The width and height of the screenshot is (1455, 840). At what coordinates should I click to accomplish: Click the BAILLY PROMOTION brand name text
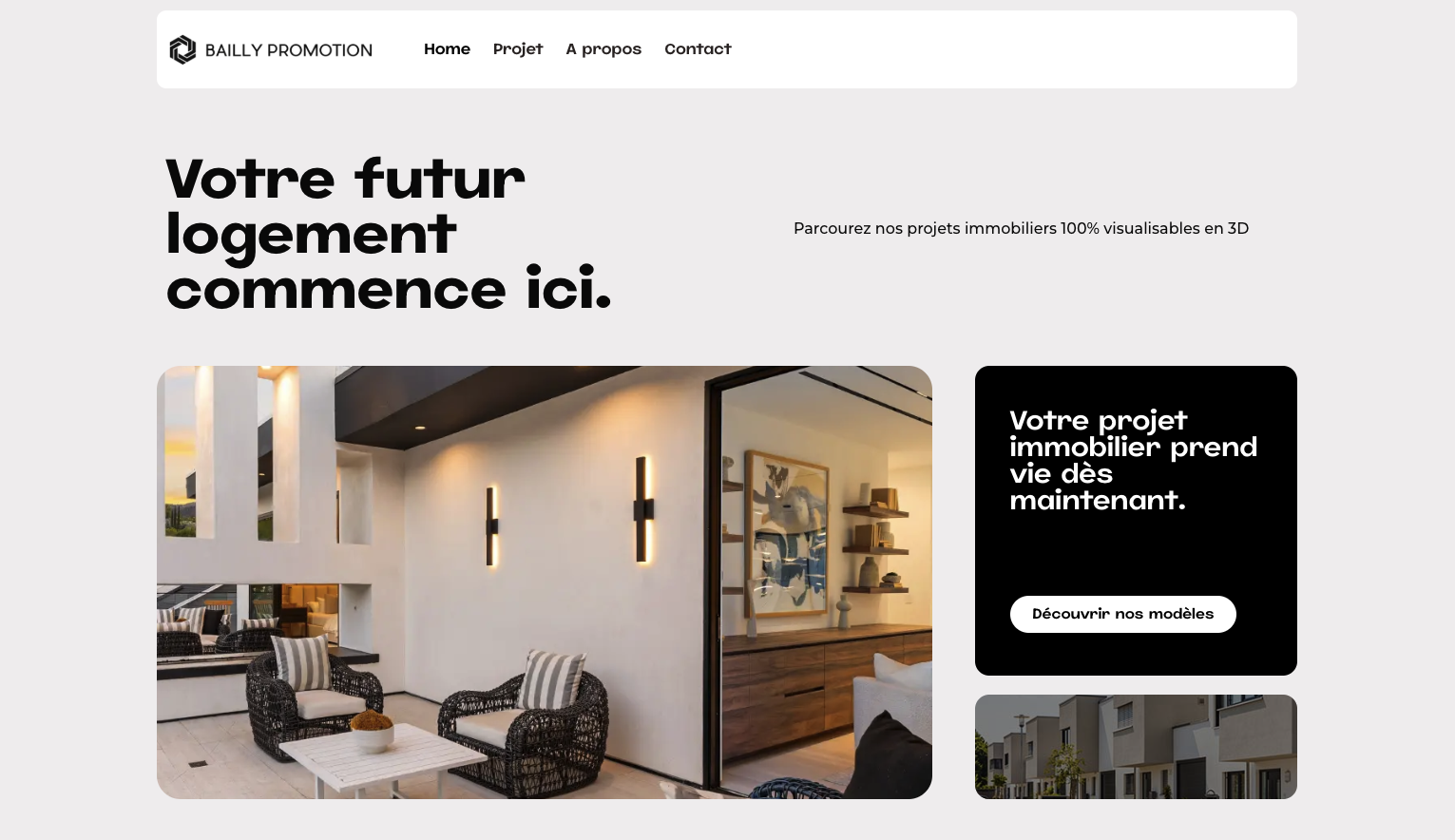click(x=289, y=50)
